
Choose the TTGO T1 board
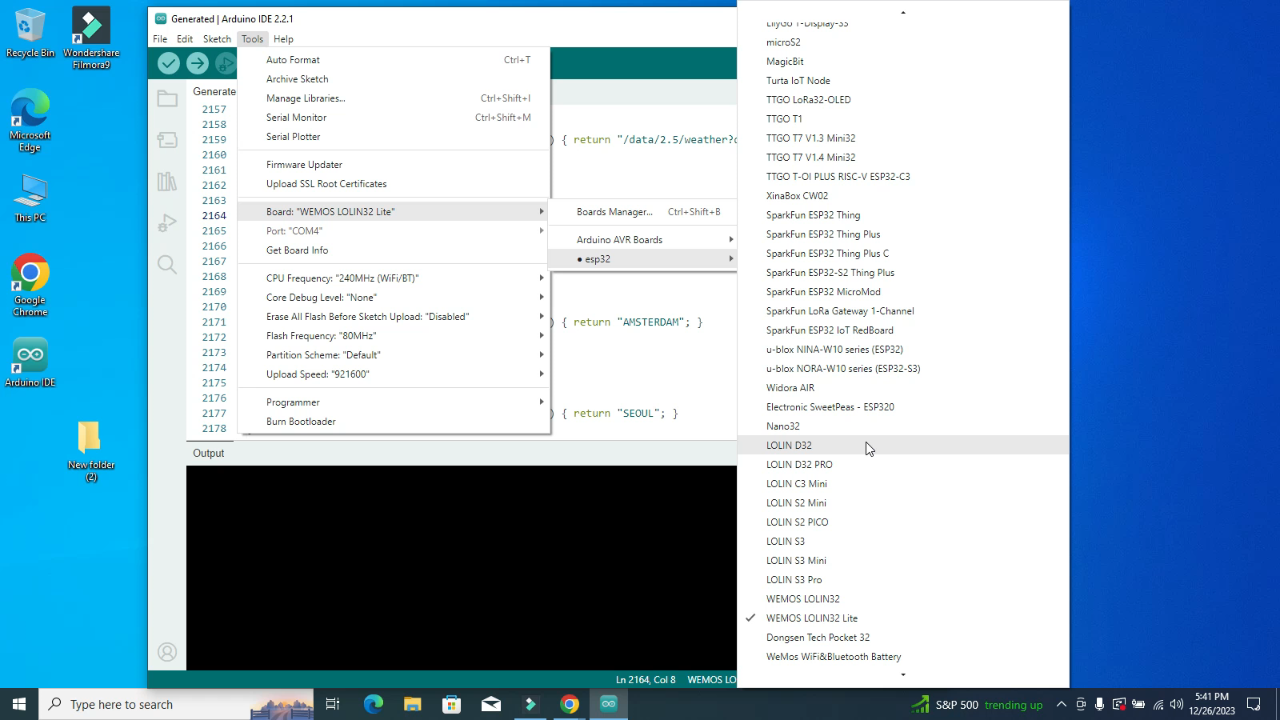pos(903,119)
